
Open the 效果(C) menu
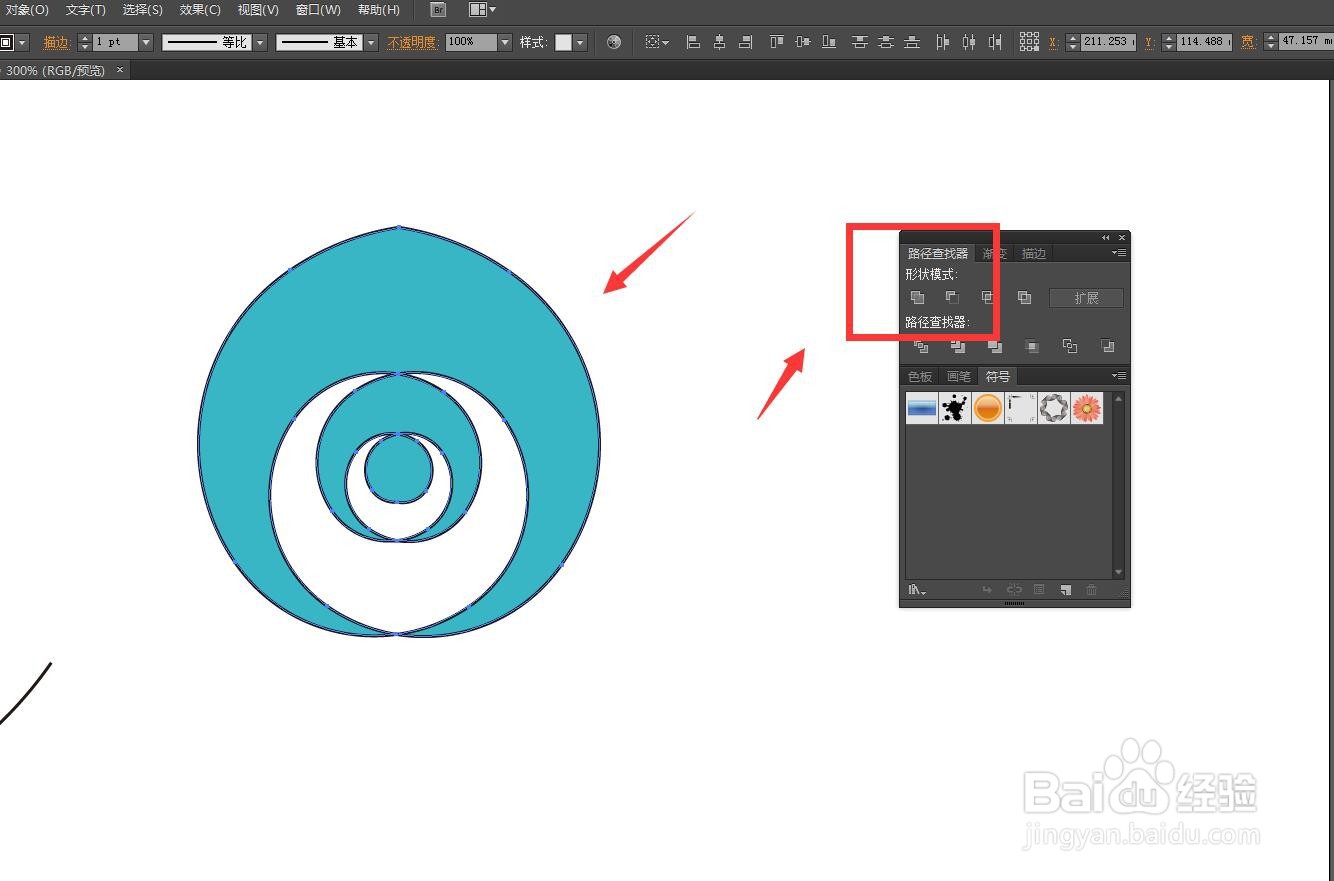click(200, 10)
